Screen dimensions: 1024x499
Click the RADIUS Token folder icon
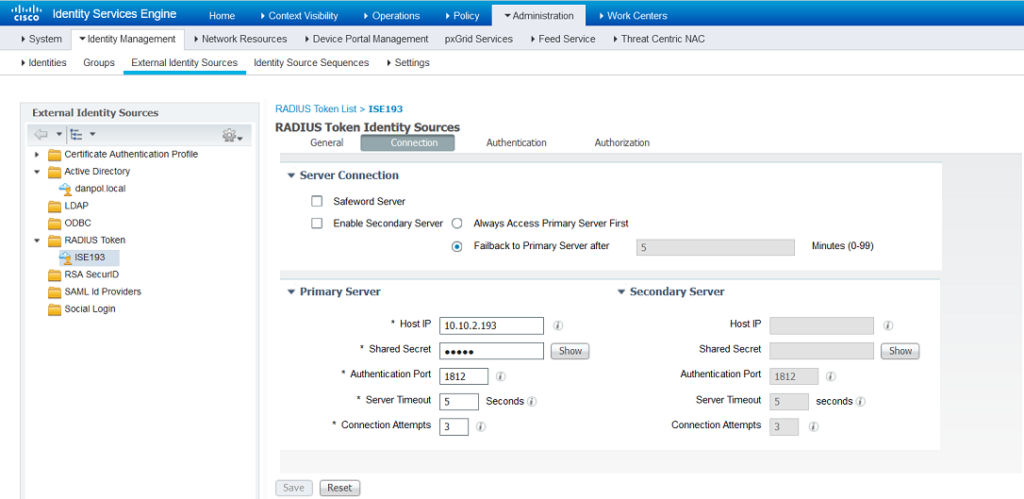tap(55, 240)
